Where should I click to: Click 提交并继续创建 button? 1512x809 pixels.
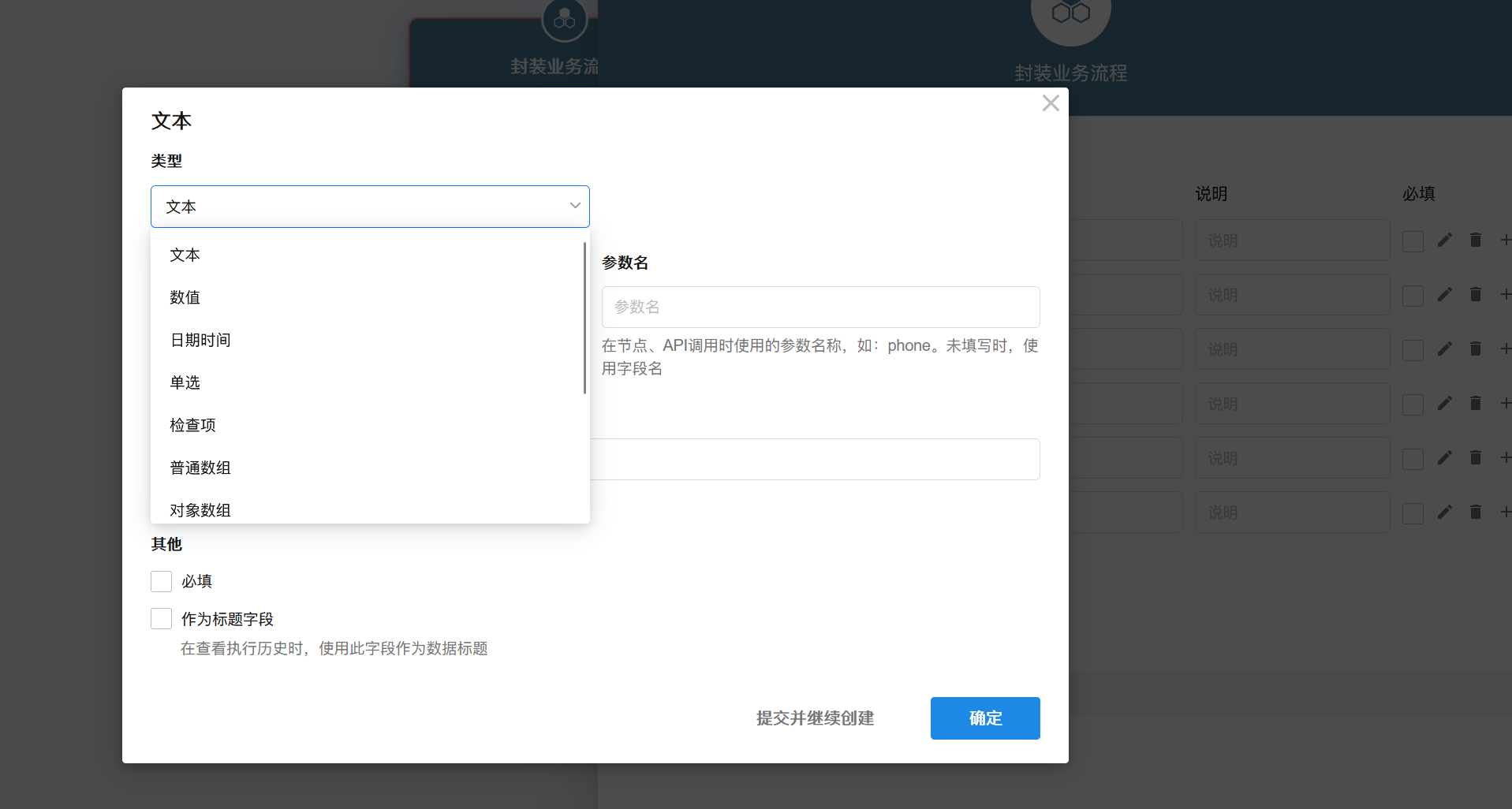pyautogui.click(x=815, y=718)
